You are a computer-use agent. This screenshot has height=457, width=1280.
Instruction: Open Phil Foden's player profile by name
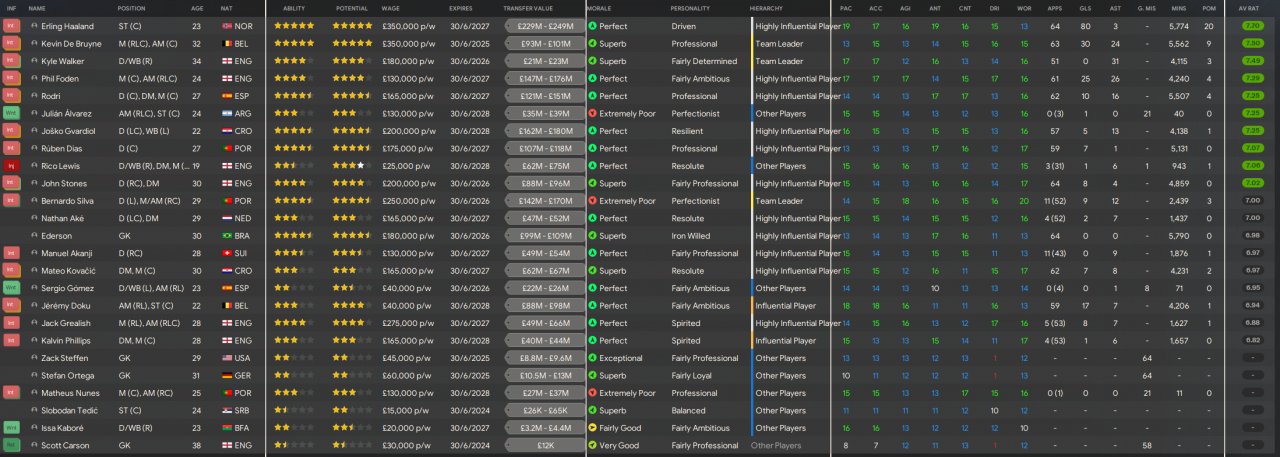pyautogui.click(x=60, y=78)
